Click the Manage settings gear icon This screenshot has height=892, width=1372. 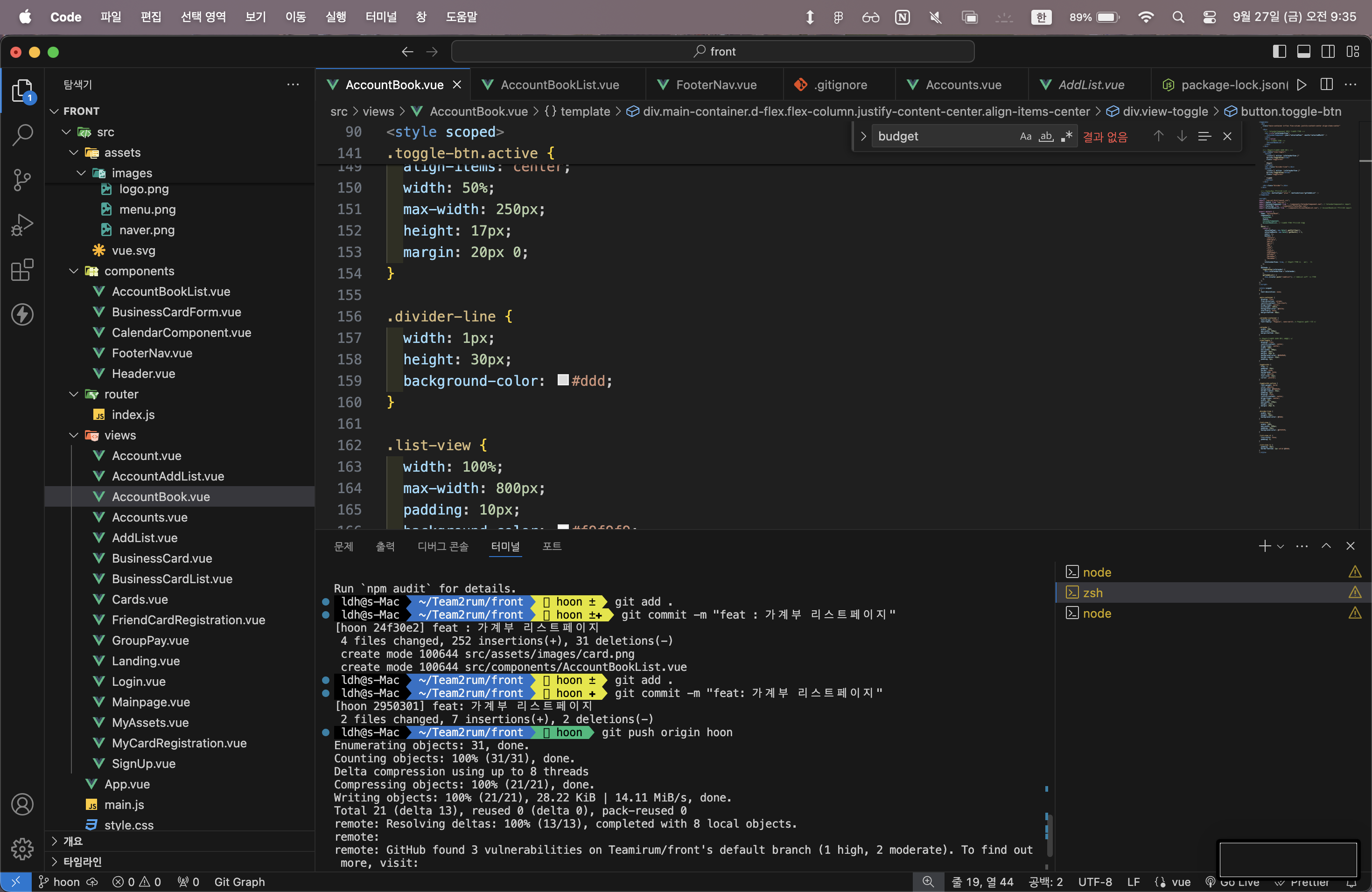pyautogui.click(x=22, y=848)
